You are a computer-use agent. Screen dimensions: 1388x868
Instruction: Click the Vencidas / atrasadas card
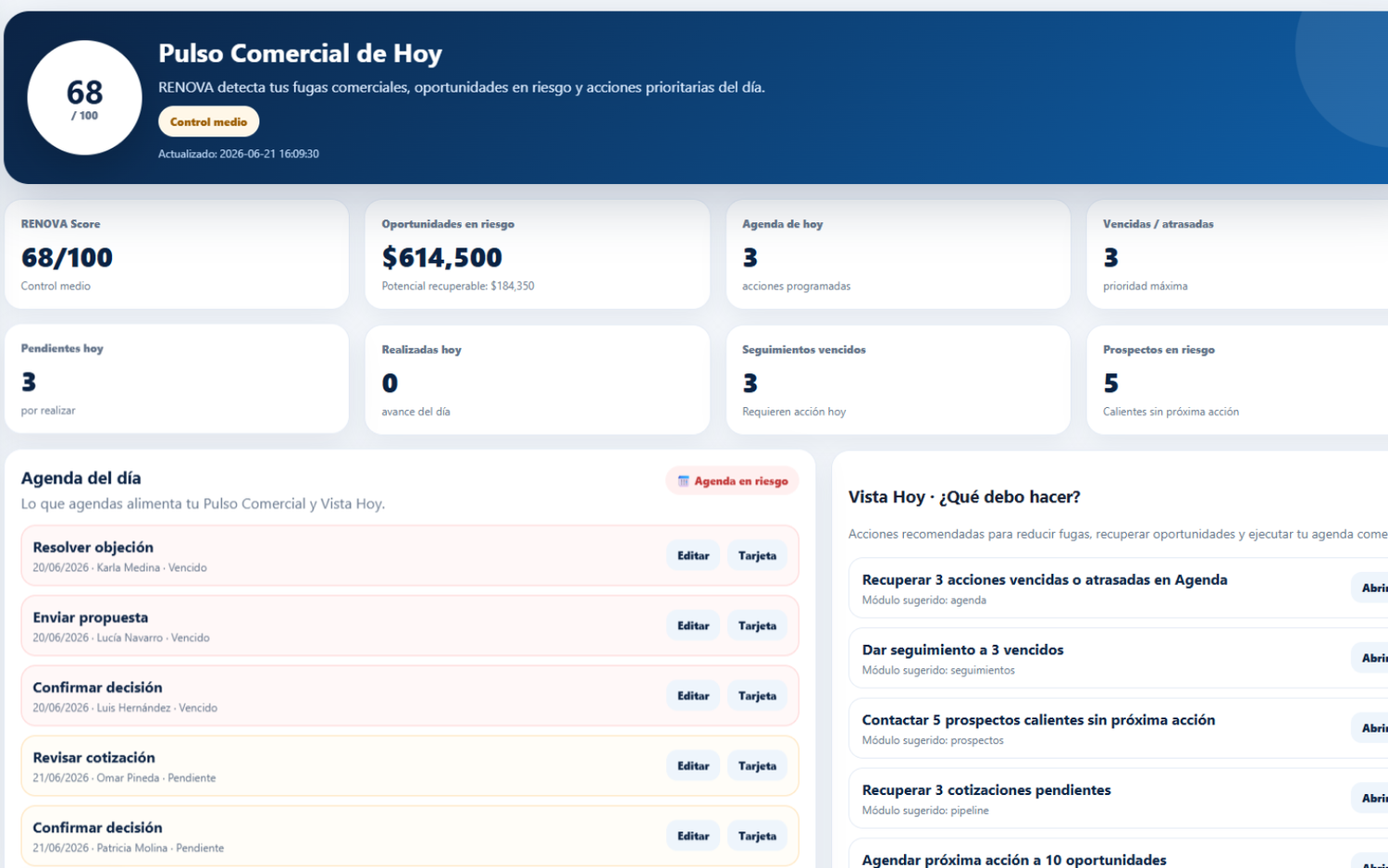(1237, 254)
